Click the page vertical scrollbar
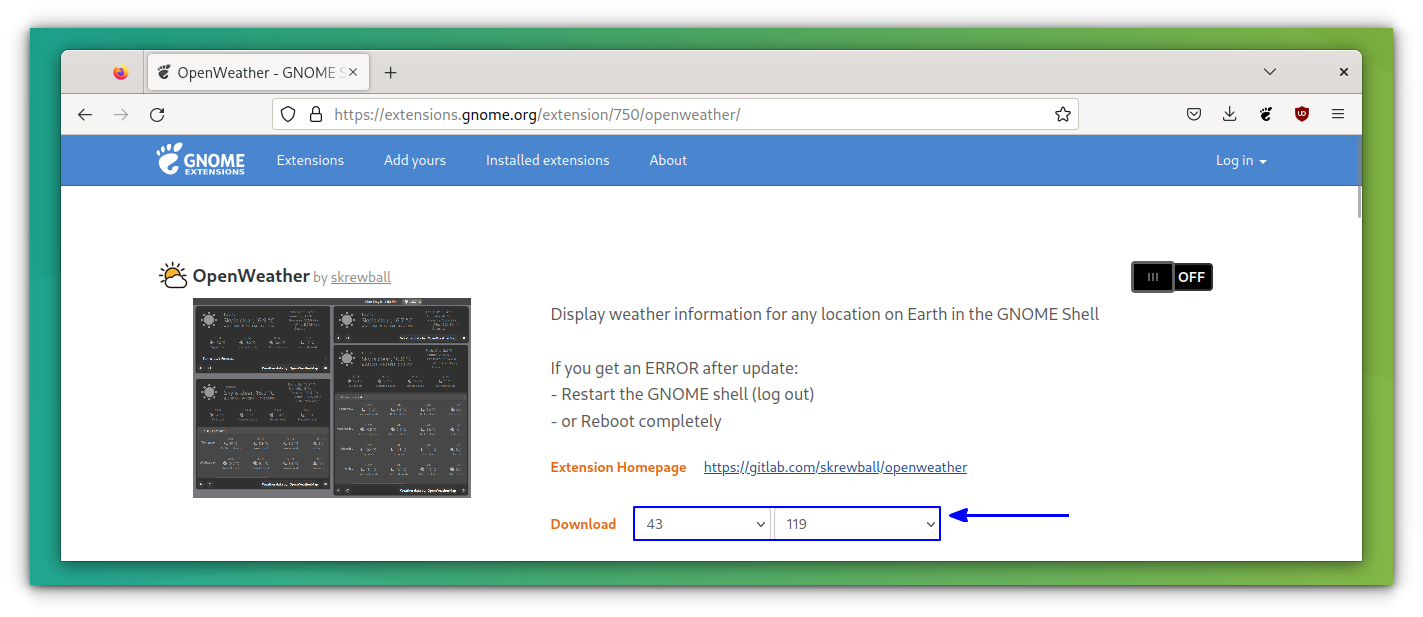1423x617 pixels. coord(1359,200)
